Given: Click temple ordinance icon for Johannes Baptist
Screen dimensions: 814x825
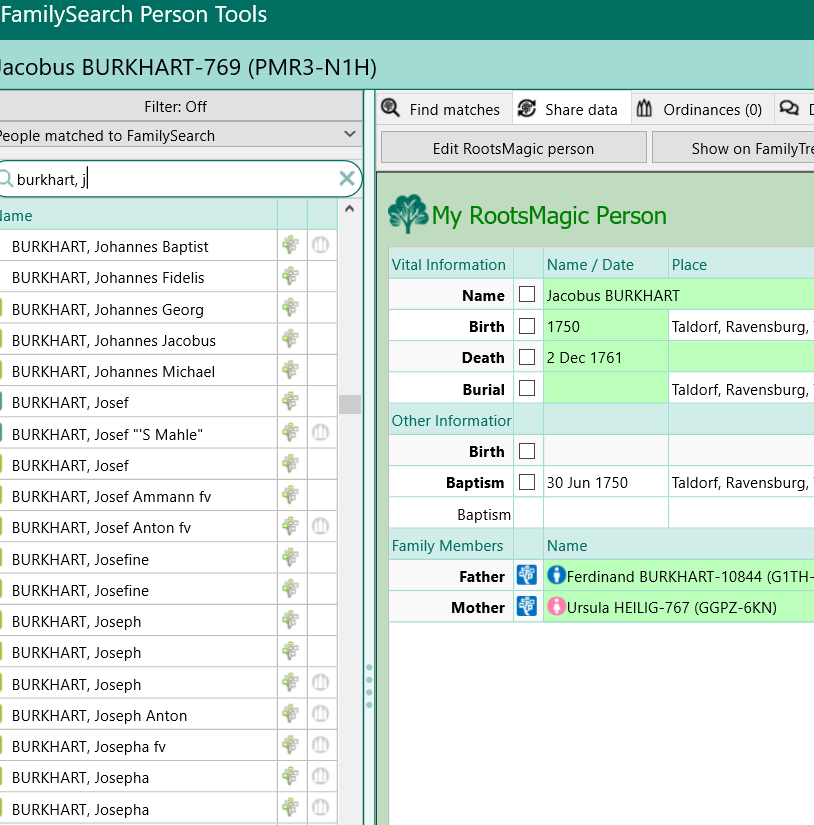Looking at the screenshot, I should tap(320, 245).
